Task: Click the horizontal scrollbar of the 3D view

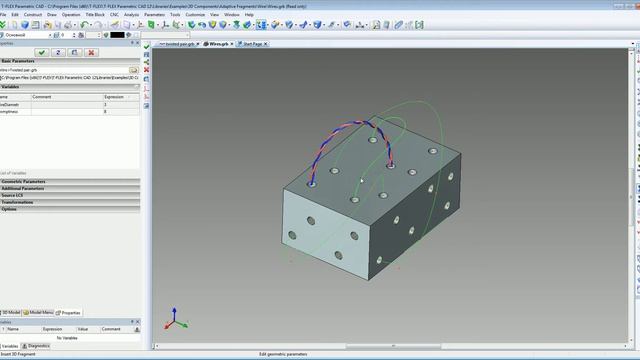Action: coord(393,346)
